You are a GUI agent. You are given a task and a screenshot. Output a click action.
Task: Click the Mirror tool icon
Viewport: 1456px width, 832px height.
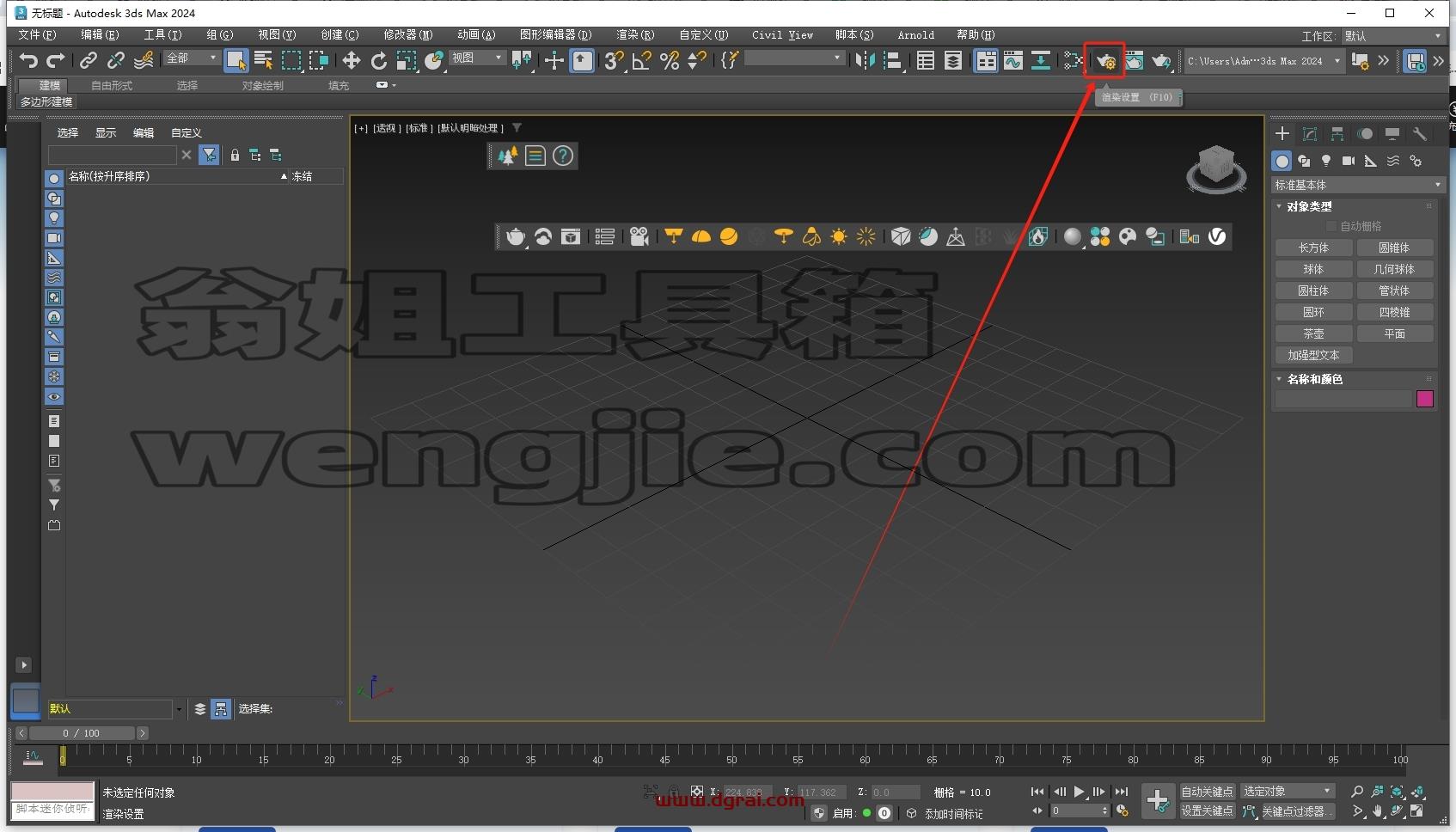coord(865,60)
